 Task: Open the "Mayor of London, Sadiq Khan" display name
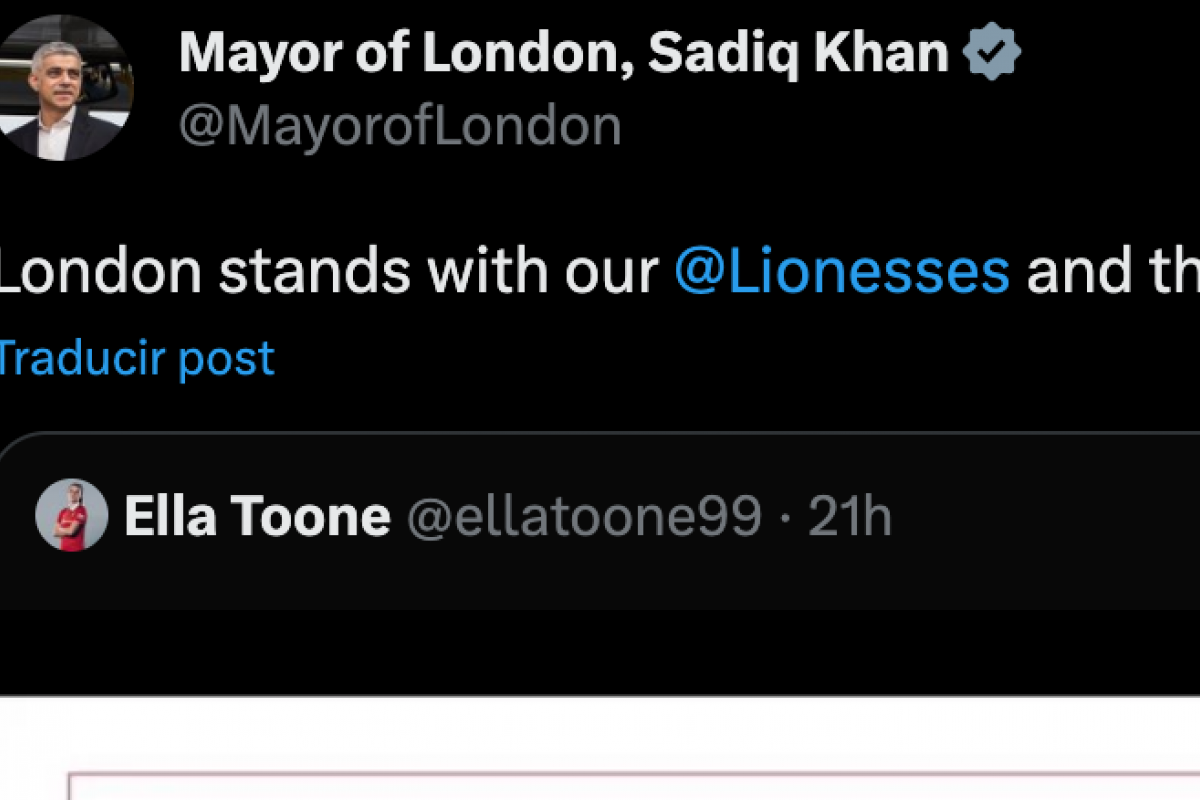[563, 53]
